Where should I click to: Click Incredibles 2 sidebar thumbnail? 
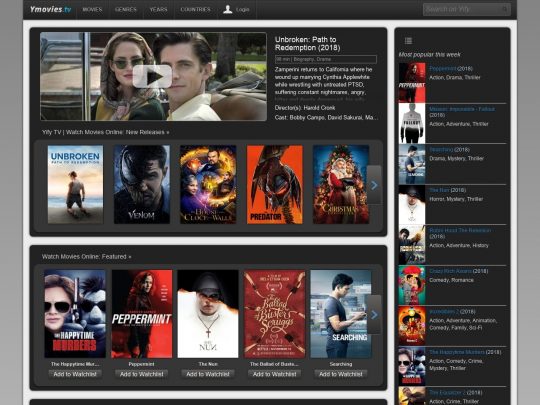(412, 326)
